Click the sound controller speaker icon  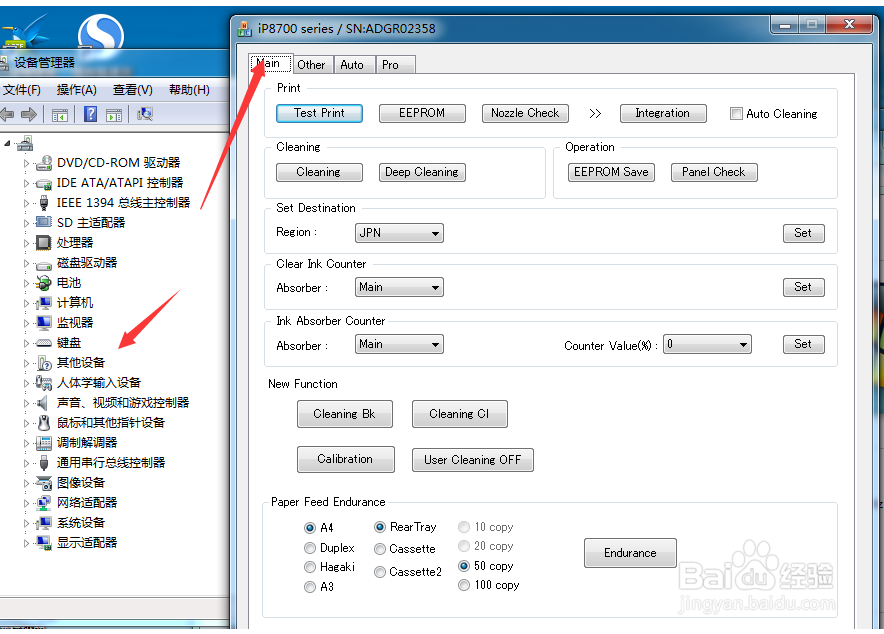pyautogui.click(x=42, y=403)
